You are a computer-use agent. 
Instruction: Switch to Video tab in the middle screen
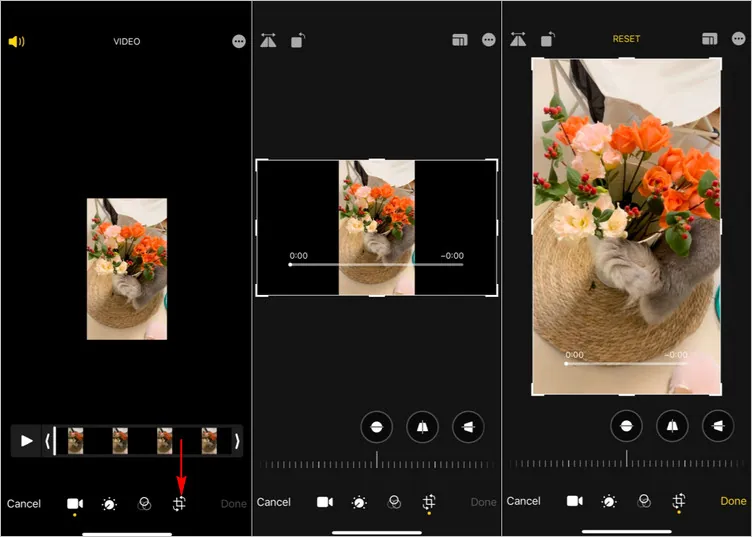(x=325, y=502)
